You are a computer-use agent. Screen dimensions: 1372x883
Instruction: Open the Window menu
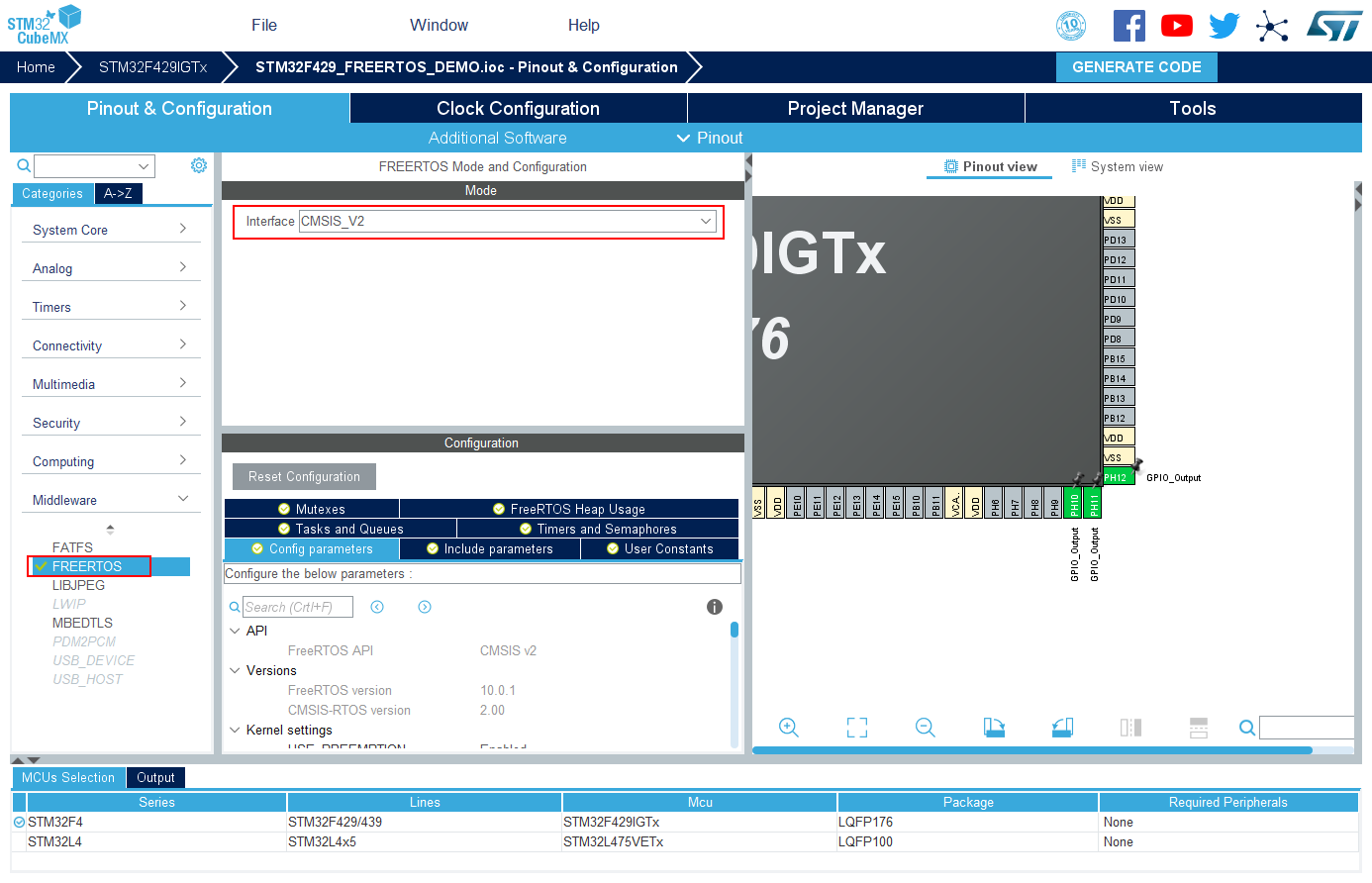tap(440, 26)
